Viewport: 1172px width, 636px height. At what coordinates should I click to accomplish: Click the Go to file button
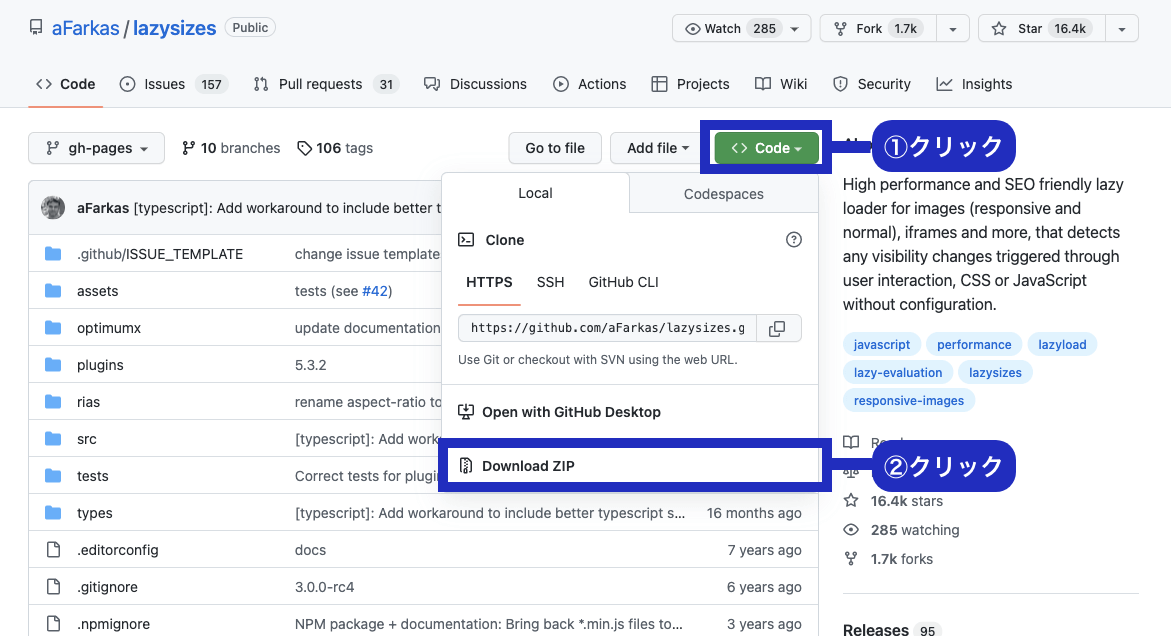pos(555,148)
